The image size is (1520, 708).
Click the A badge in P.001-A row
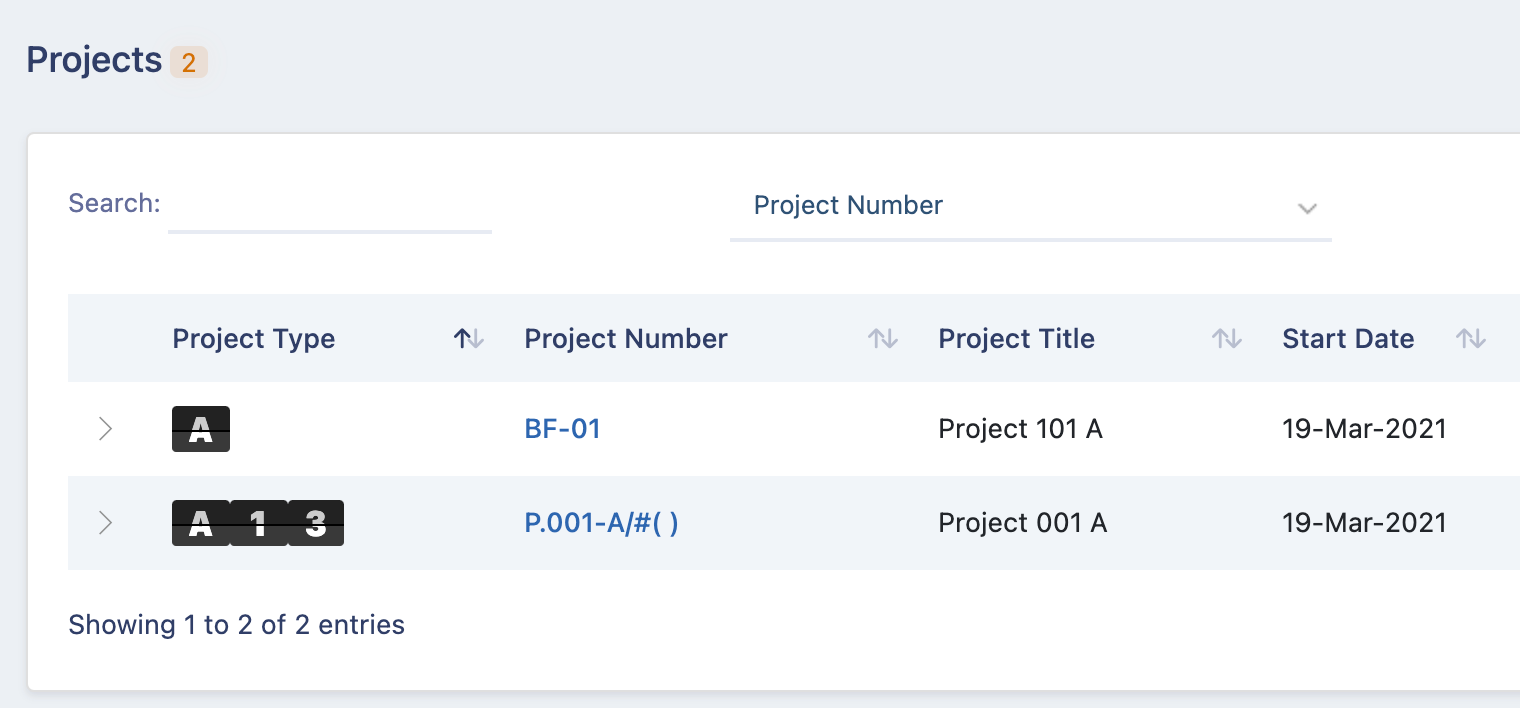pos(201,523)
